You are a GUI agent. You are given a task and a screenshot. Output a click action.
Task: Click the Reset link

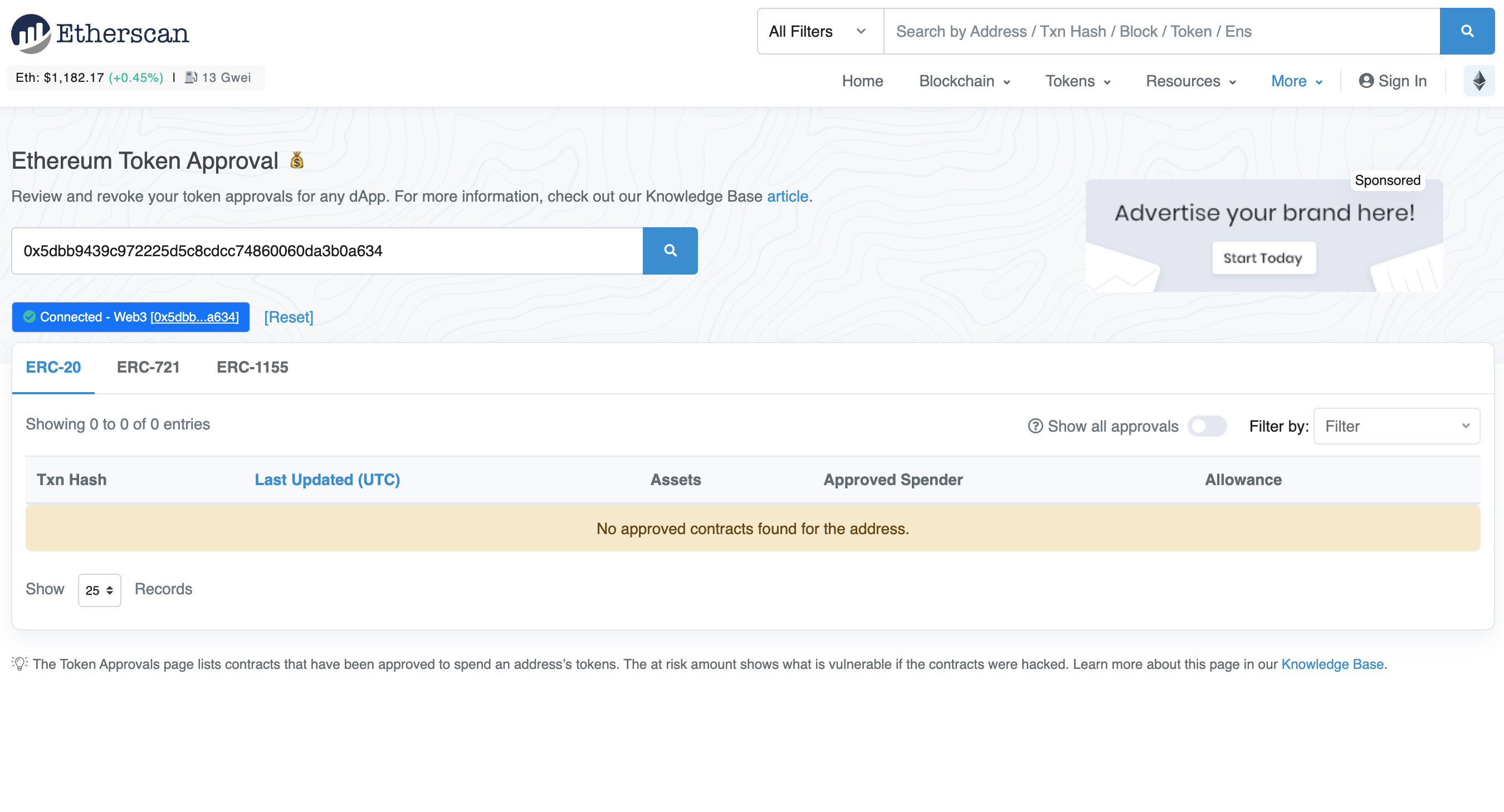coord(289,317)
